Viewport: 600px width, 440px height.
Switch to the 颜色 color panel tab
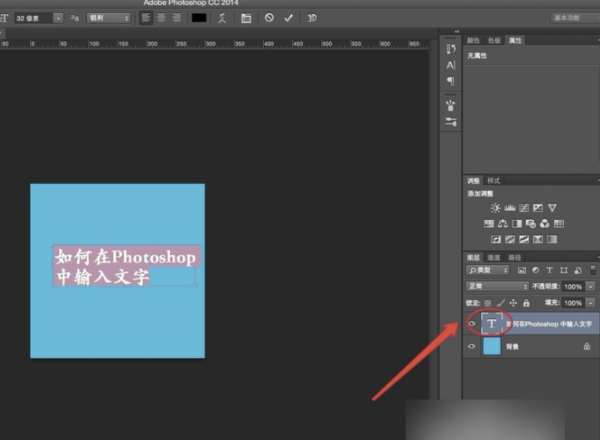coord(473,40)
